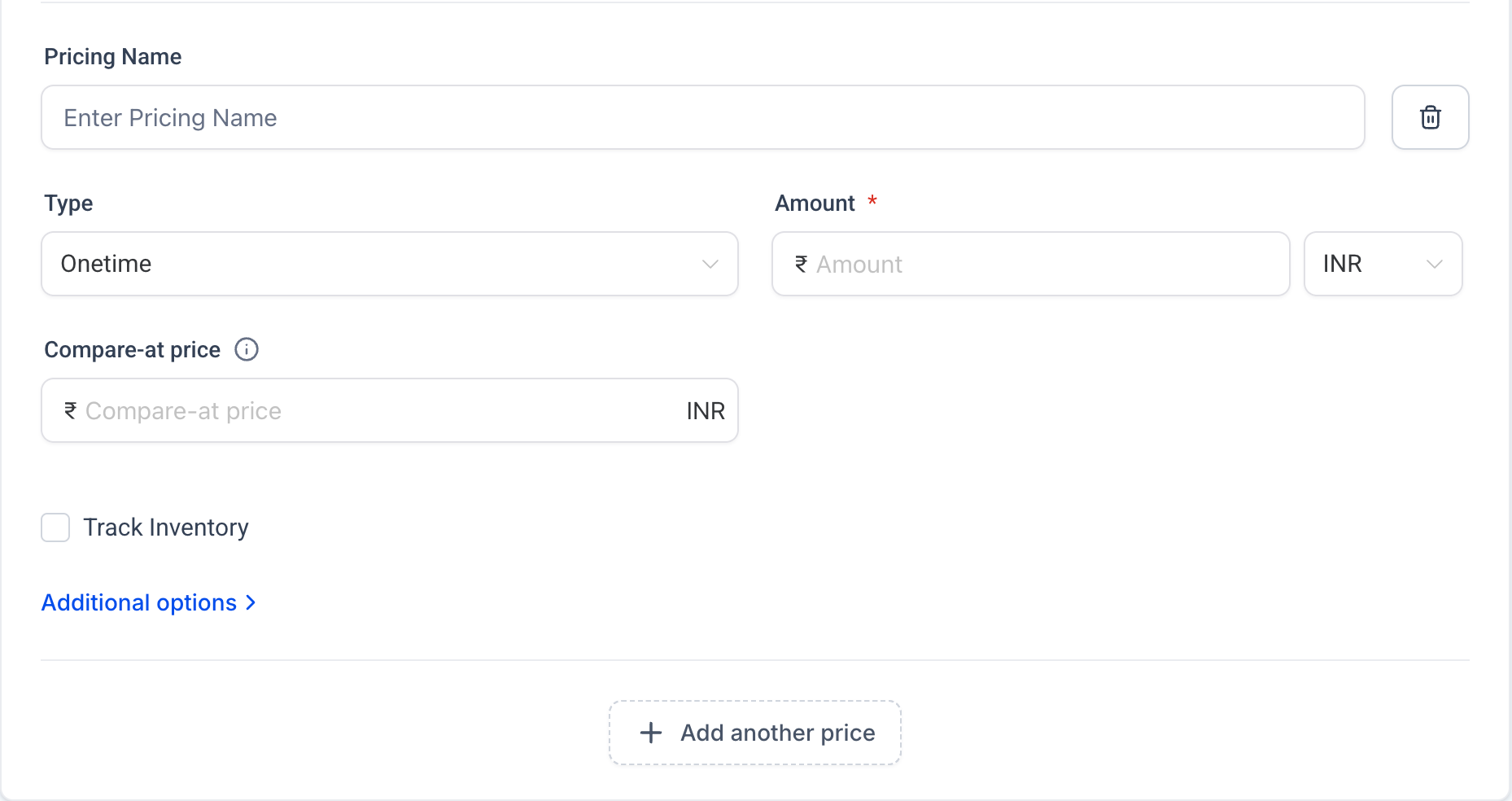Image resolution: width=1512 pixels, height=801 pixels.
Task: Toggle inventory tracking for this price
Action: coord(55,527)
